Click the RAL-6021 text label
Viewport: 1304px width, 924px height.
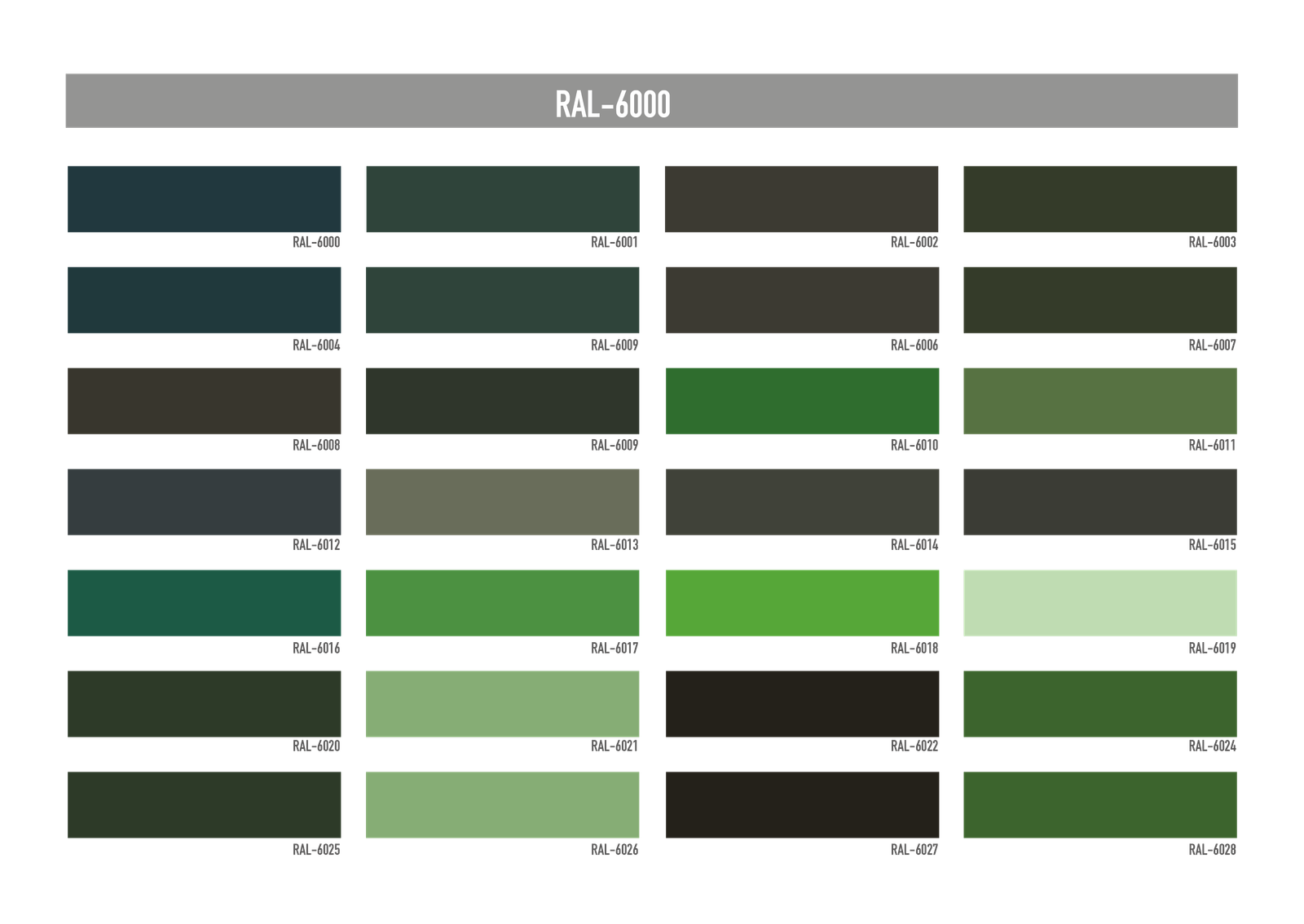[615, 746]
